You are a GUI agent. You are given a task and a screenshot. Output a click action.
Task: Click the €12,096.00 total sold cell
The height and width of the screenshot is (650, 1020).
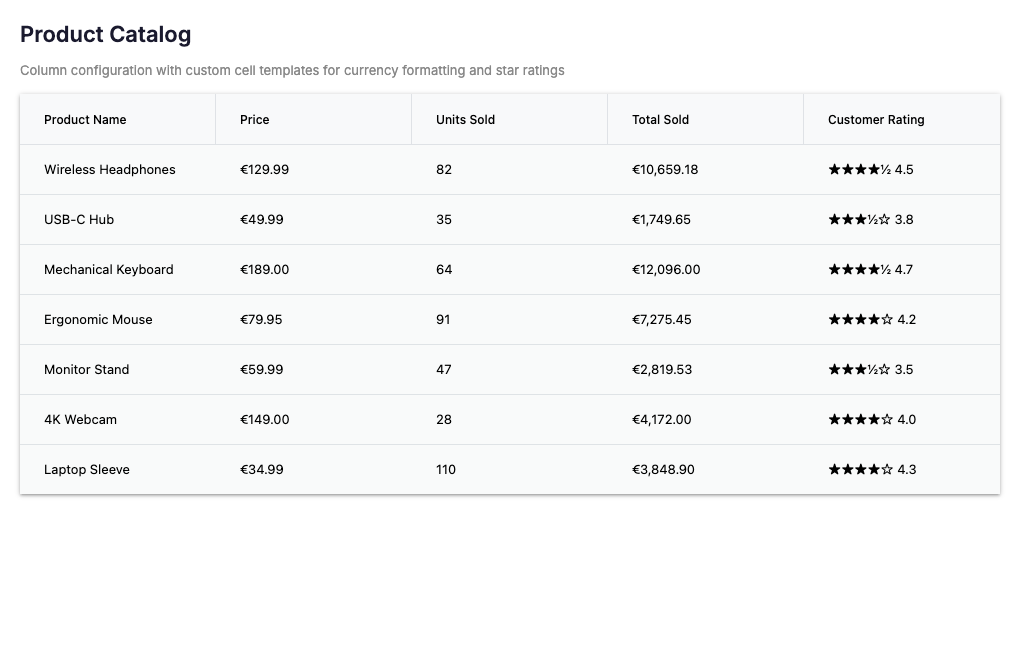[x=666, y=270]
